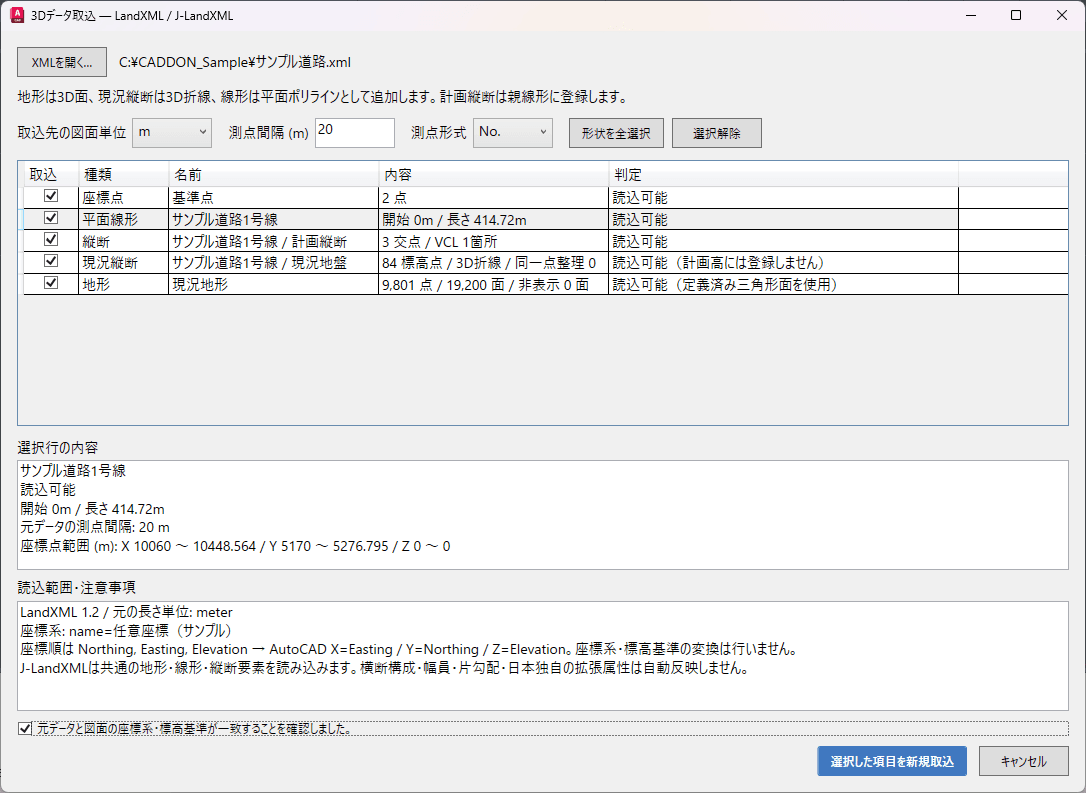Screen dimensions: 1086x793
Task: Maximize the 3Dデータ取込 window
Action: pyautogui.click(x=1016, y=15)
